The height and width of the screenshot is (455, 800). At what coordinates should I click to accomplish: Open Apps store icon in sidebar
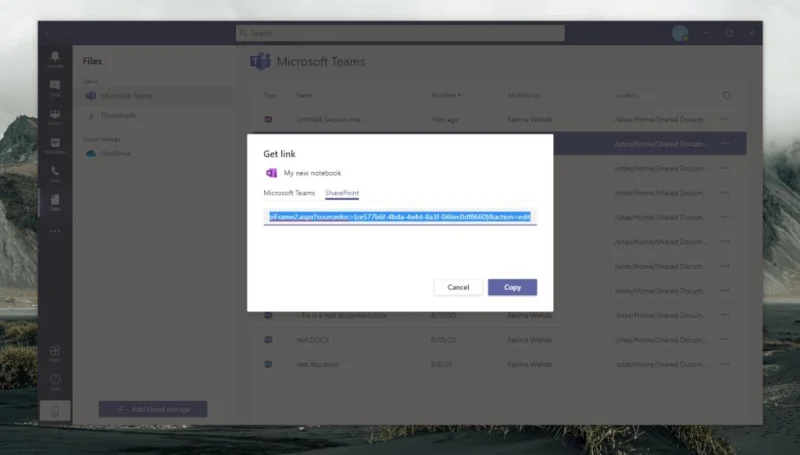55,353
